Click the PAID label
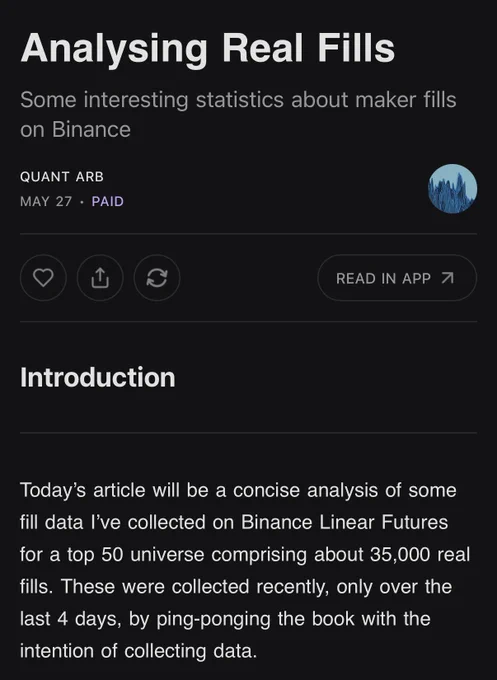This screenshot has height=680, width=497. (x=108, y=201)
